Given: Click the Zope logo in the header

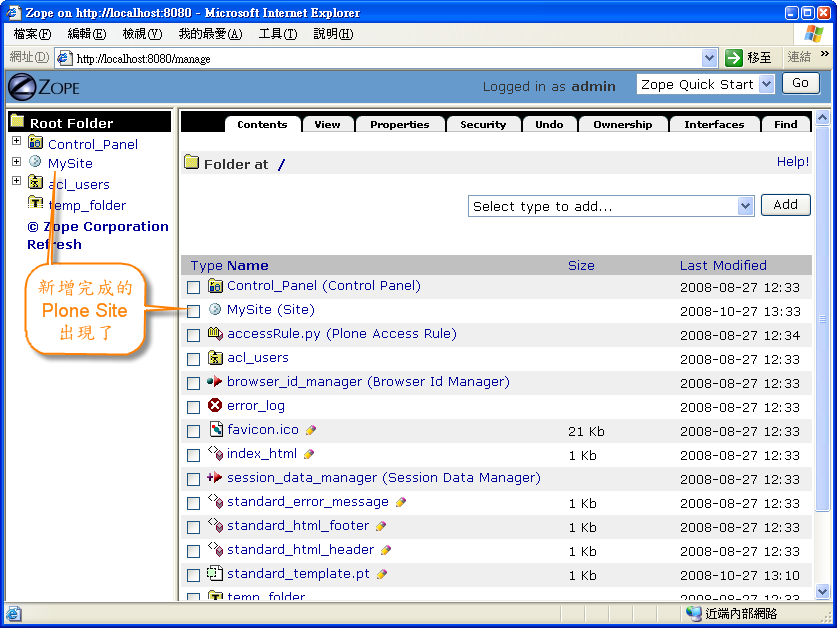Looking at the screenshot, I should coord(44,87).
